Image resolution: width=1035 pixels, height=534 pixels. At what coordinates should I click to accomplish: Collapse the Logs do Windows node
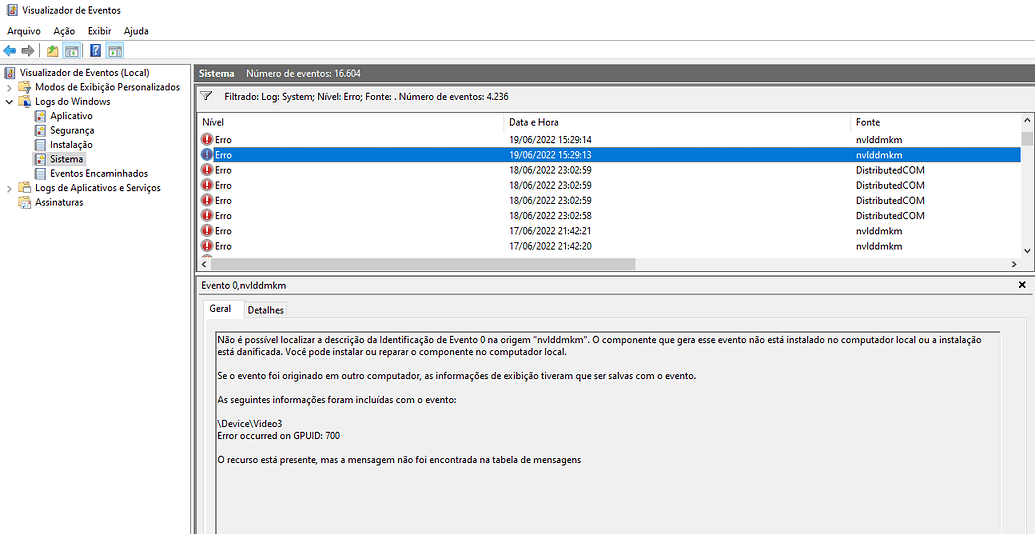9,102
